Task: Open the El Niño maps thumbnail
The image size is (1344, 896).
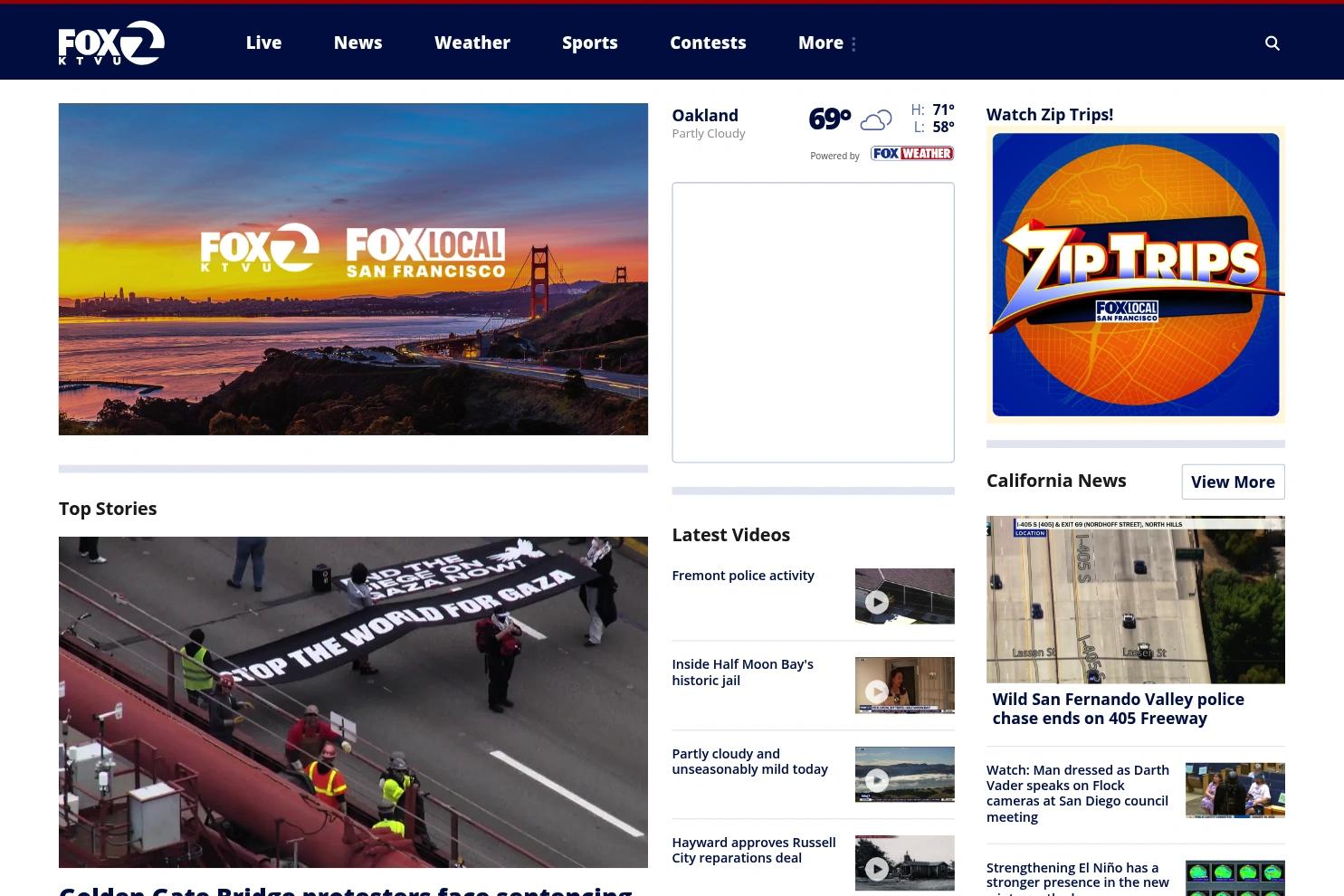Action: [x=1235, y=878]
